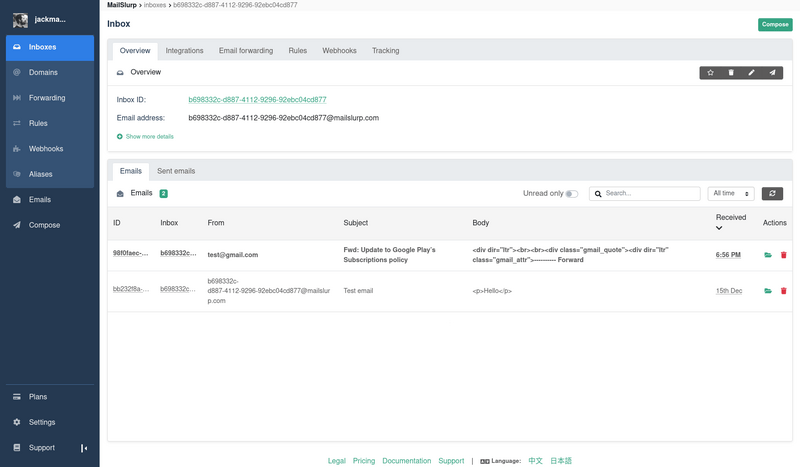Collapse the sidebar with the collapse icon
This screenshot has height=467, width=800.
pos(84,448)
